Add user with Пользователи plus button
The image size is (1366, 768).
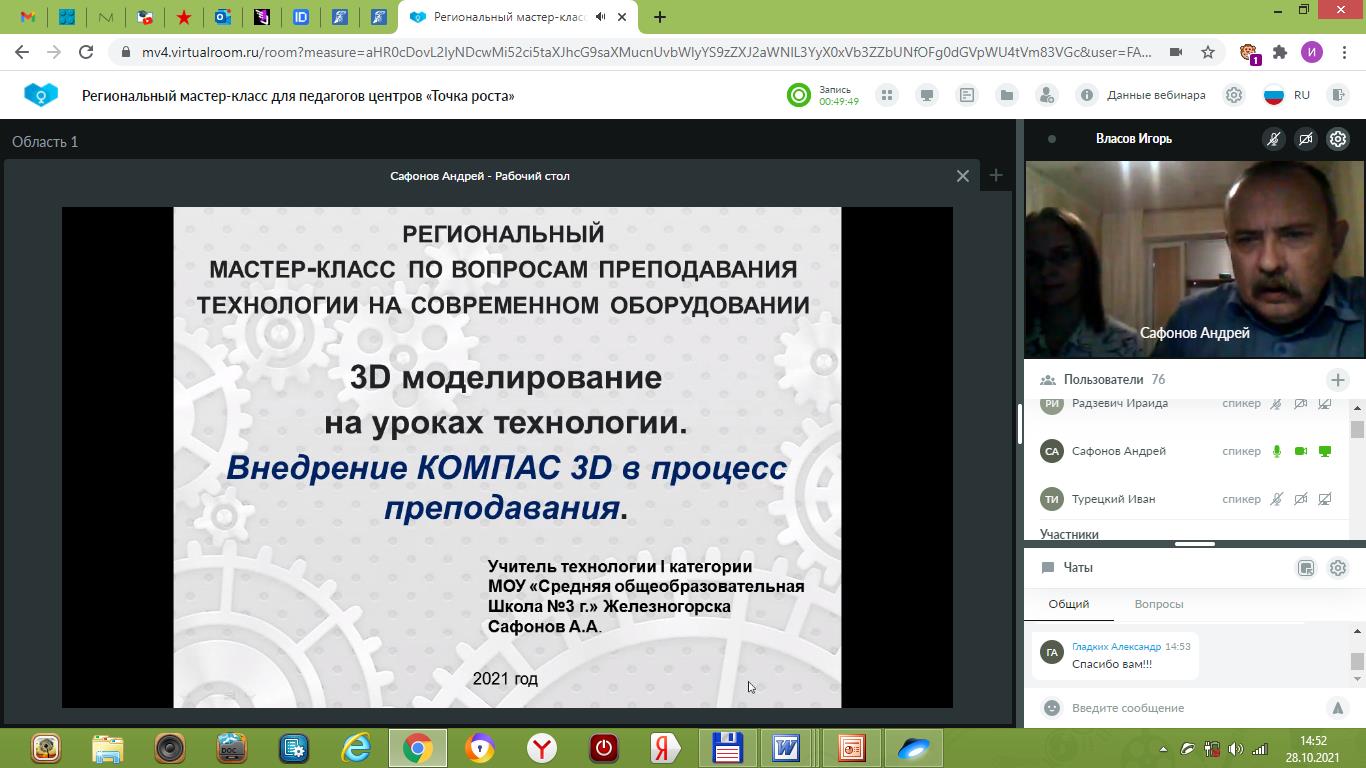tap(1338, 380)
